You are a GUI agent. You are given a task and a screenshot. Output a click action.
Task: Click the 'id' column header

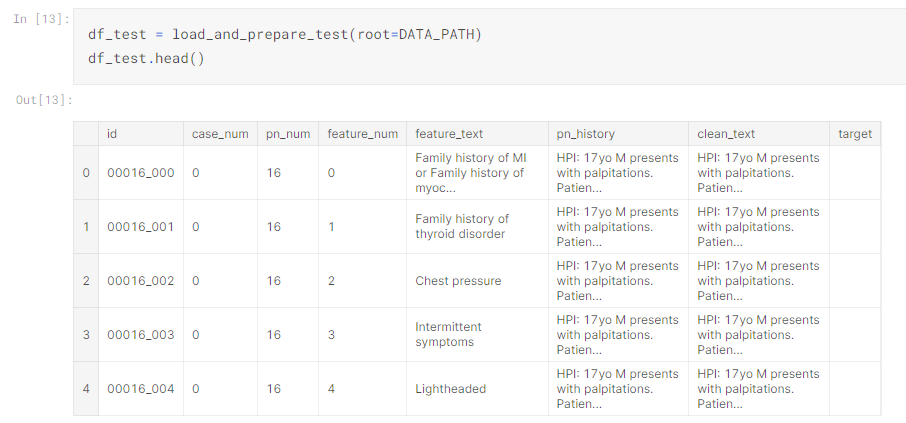point(141,134)
